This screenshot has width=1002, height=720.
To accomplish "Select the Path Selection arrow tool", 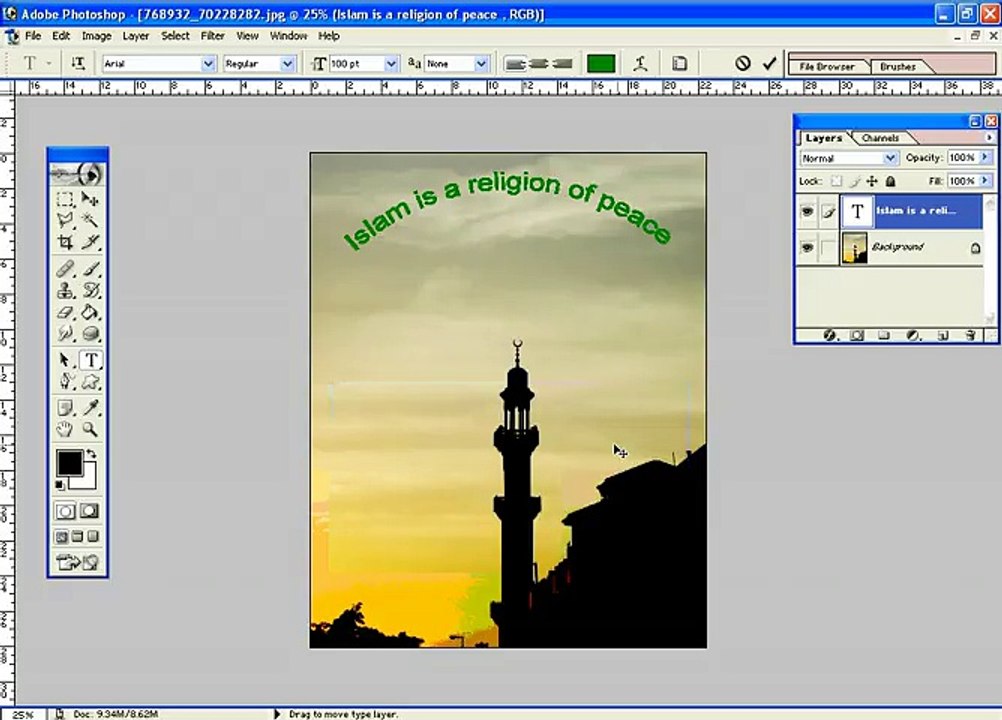I will point(65,360).
